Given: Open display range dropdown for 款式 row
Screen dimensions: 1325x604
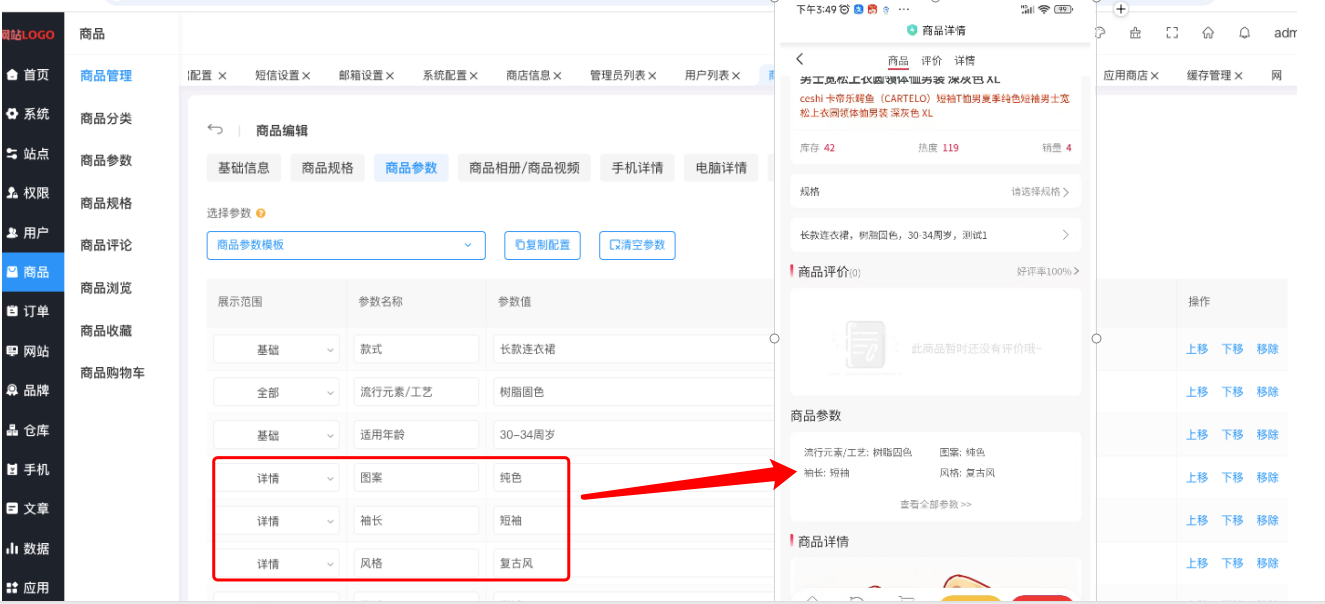Looking at the screenshot, I should pyautogui.click(x=276, y=350).
